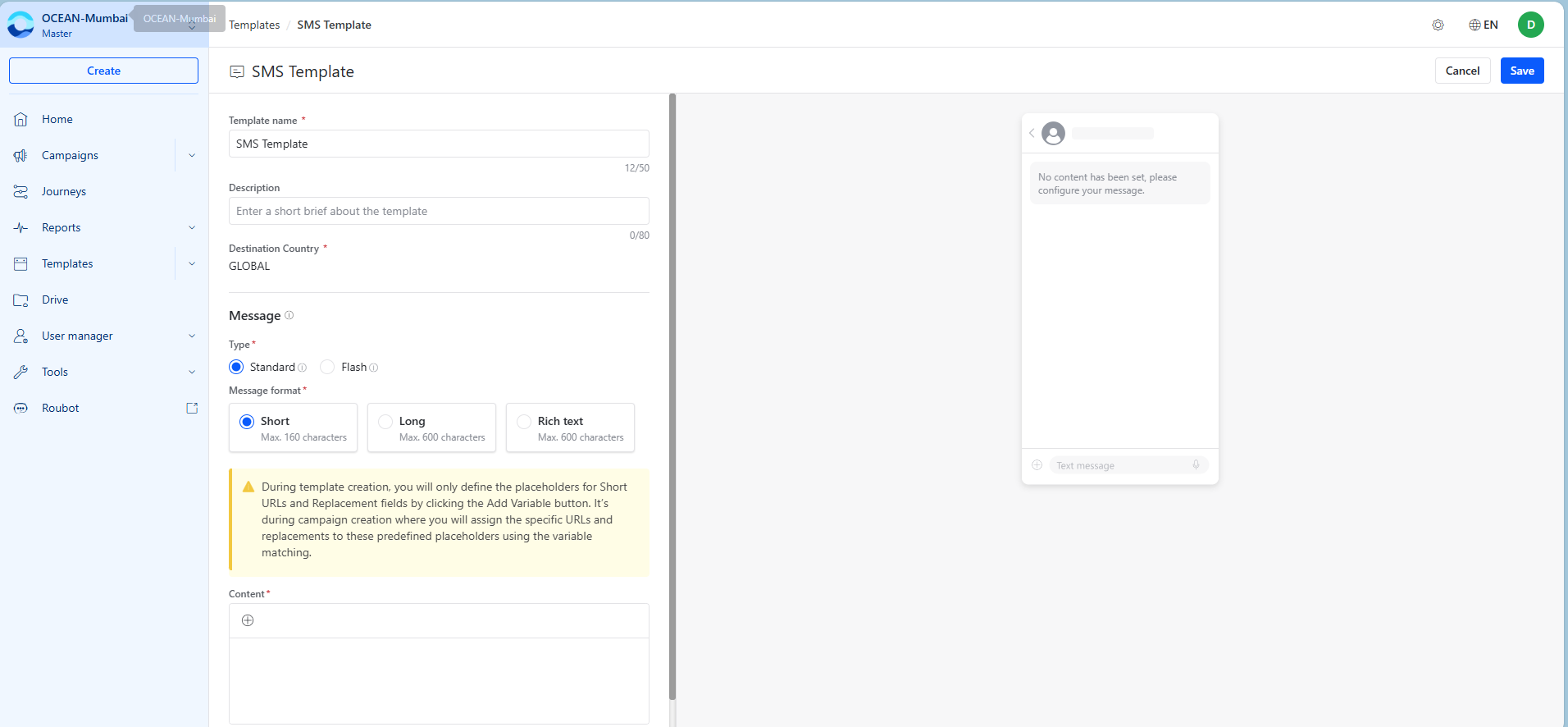Click the warning triangle icon
Viewport: 1568px width, 727px height.
click(x=248, y=487)
